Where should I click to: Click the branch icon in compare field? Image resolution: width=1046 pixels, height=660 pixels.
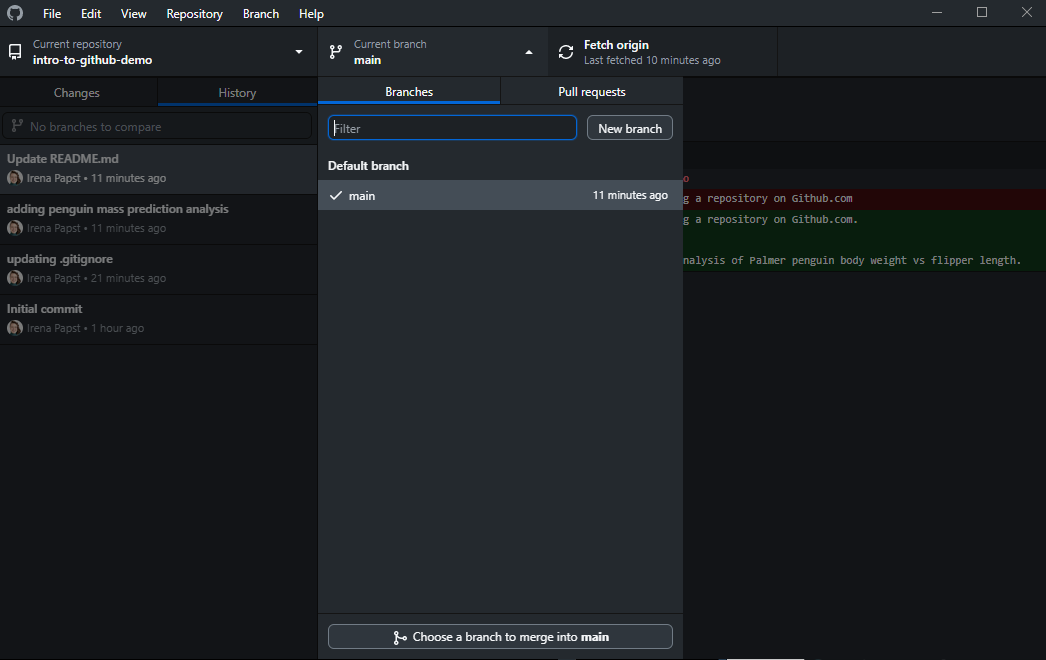17,127
